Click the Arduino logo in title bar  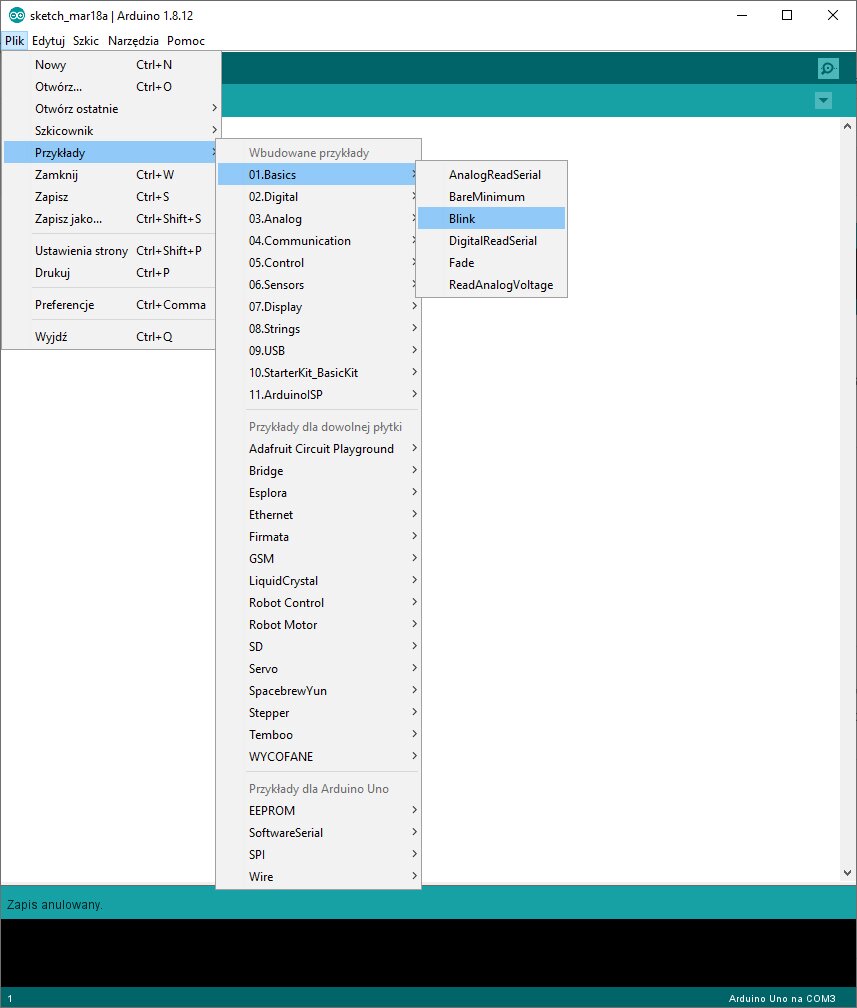(16, 15)
